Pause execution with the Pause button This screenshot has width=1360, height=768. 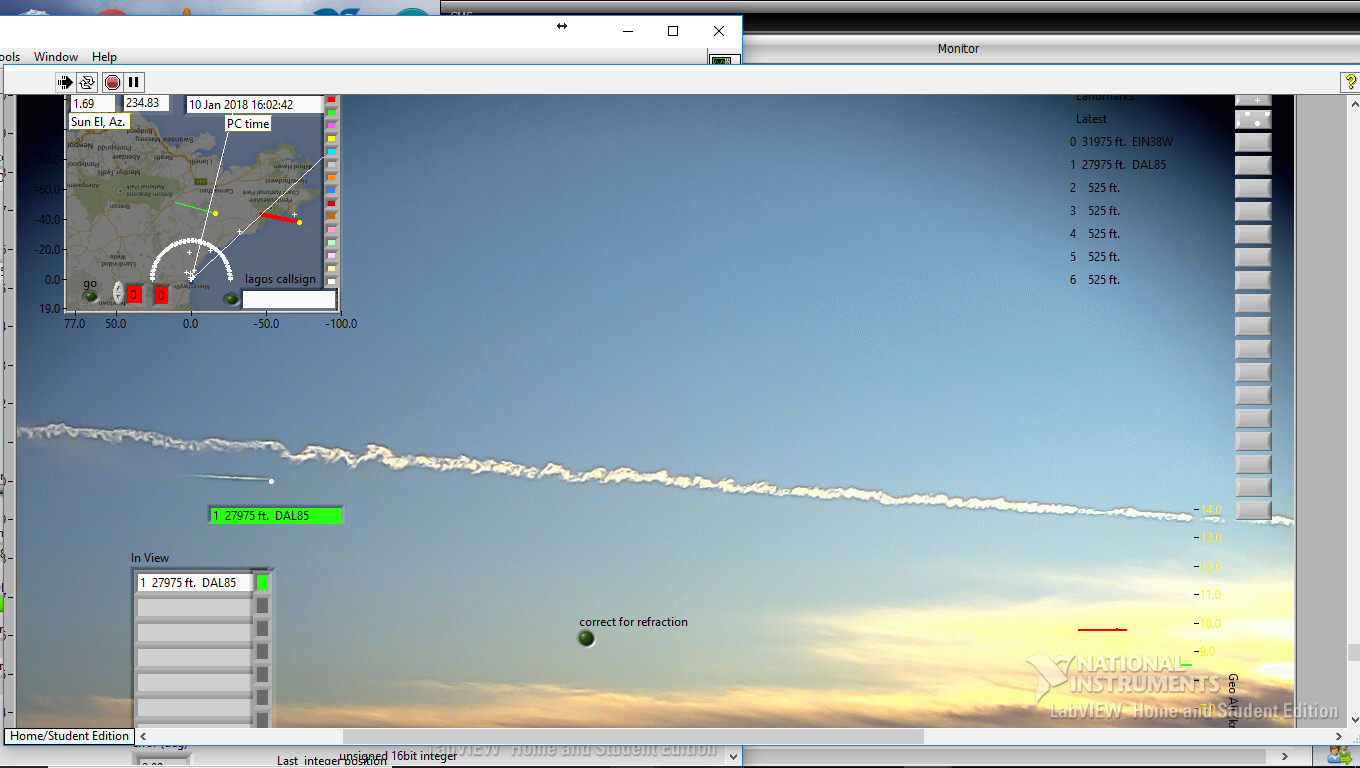(133, 82)
